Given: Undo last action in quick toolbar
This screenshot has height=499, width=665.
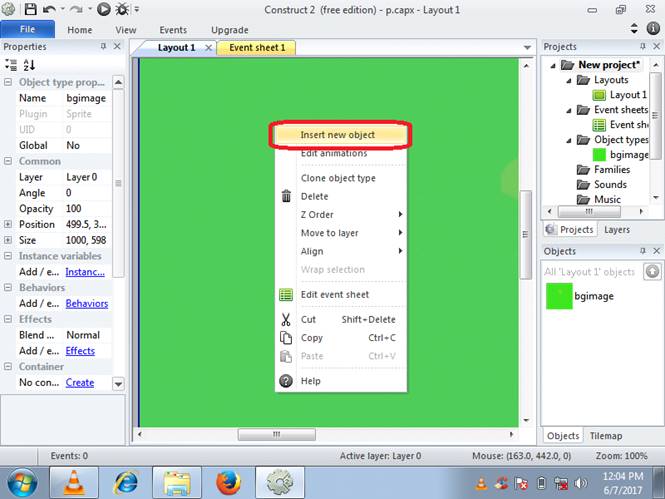Looking at the screenshot, I should tap(50, 9).
